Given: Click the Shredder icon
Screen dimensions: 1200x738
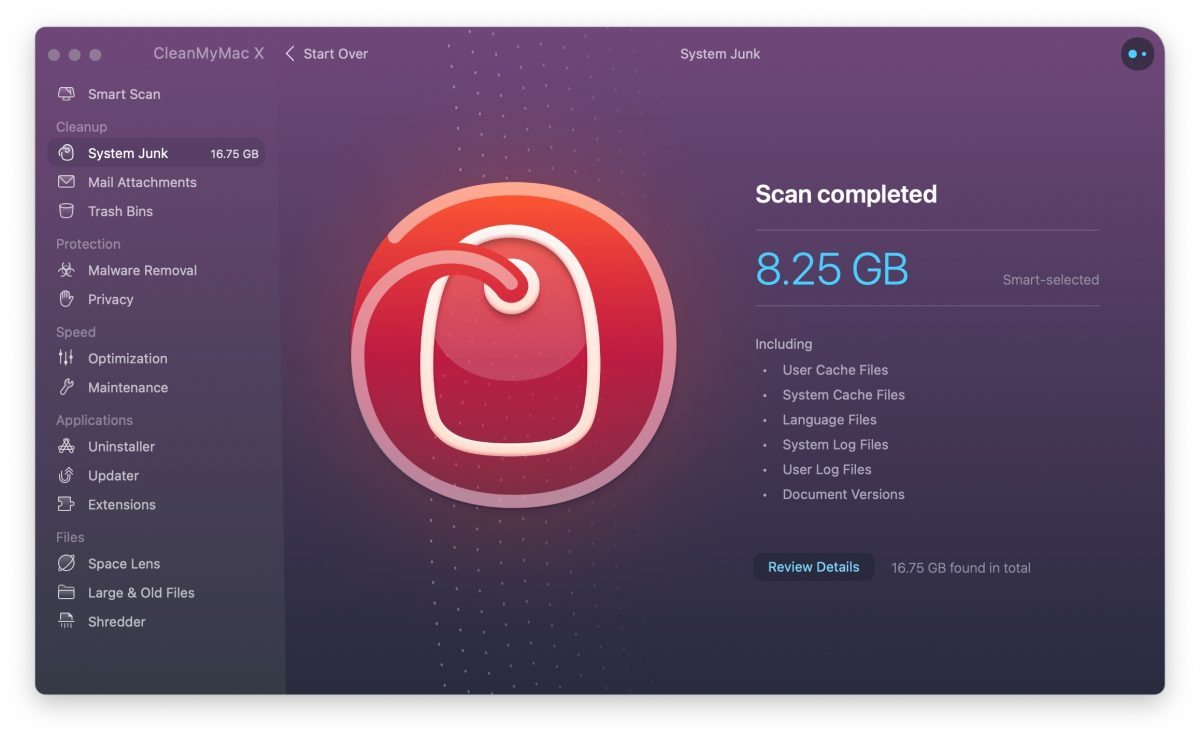Looking at the screenshot, I should pyautogui.click(x=66, y=621).
